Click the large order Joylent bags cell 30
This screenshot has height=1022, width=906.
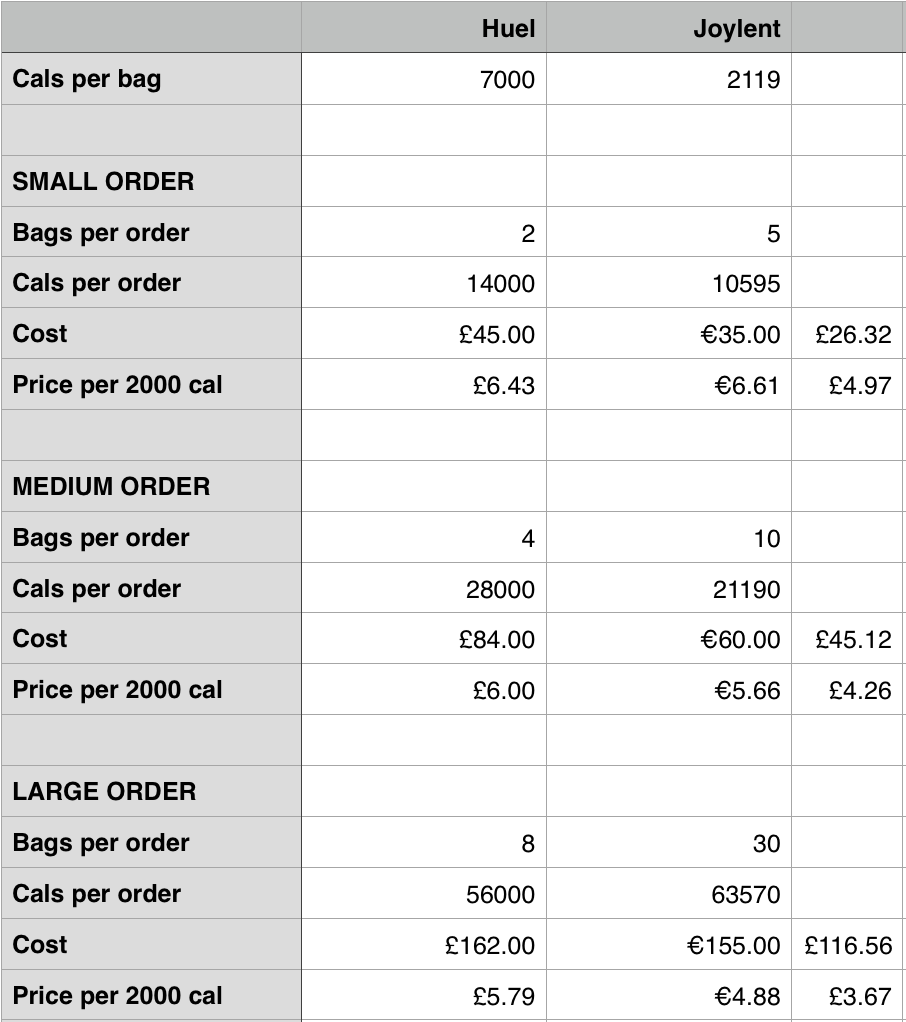point(669,843)
